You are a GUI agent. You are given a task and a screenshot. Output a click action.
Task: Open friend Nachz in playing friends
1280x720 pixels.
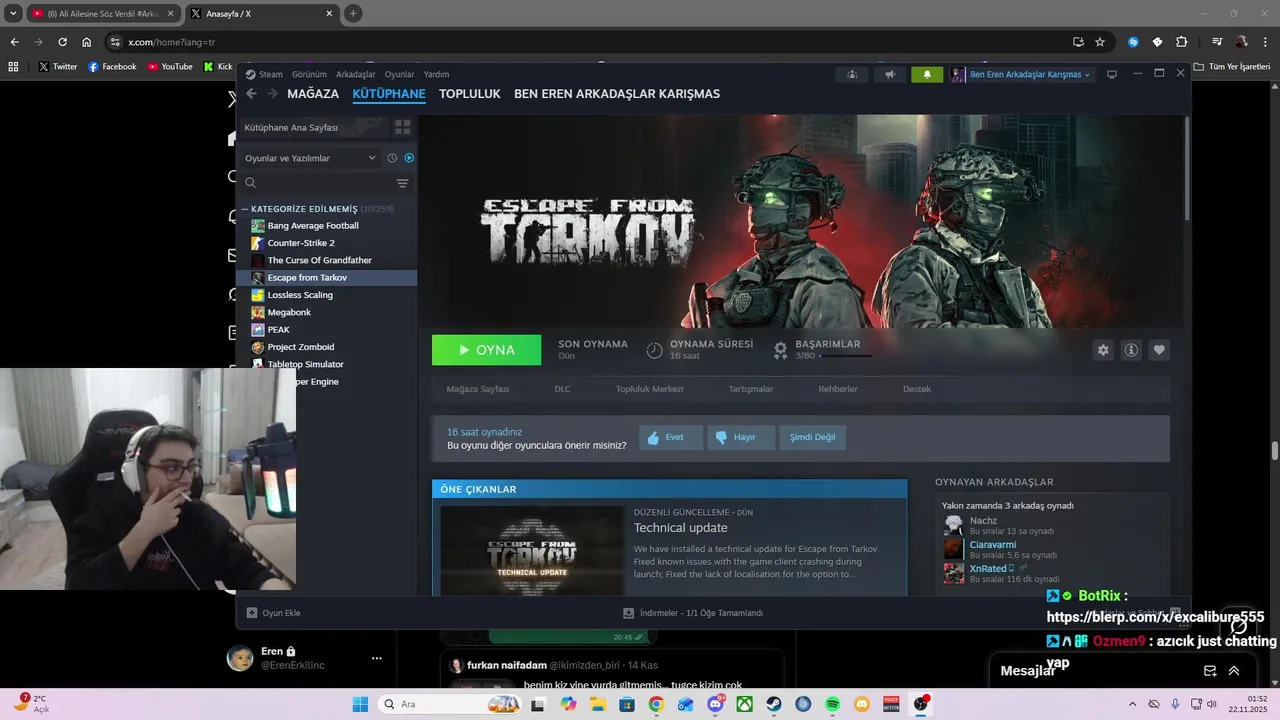pos(983,521)
